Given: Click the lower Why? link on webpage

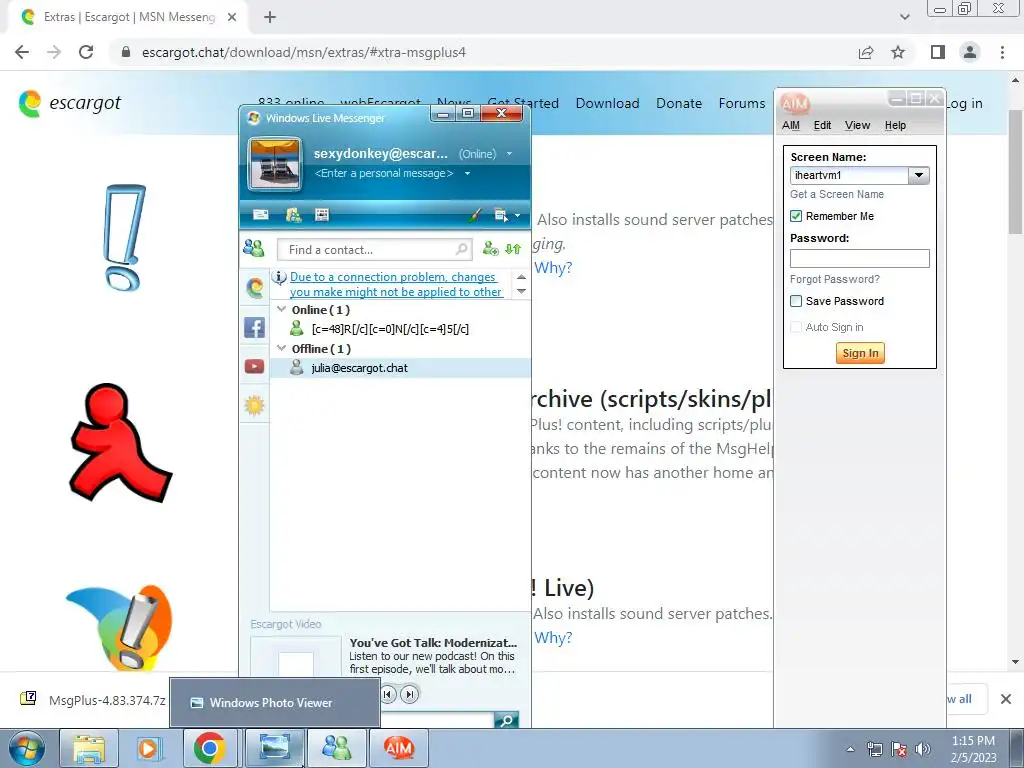Looking at the screenshot, I should (x=553, y=637).
